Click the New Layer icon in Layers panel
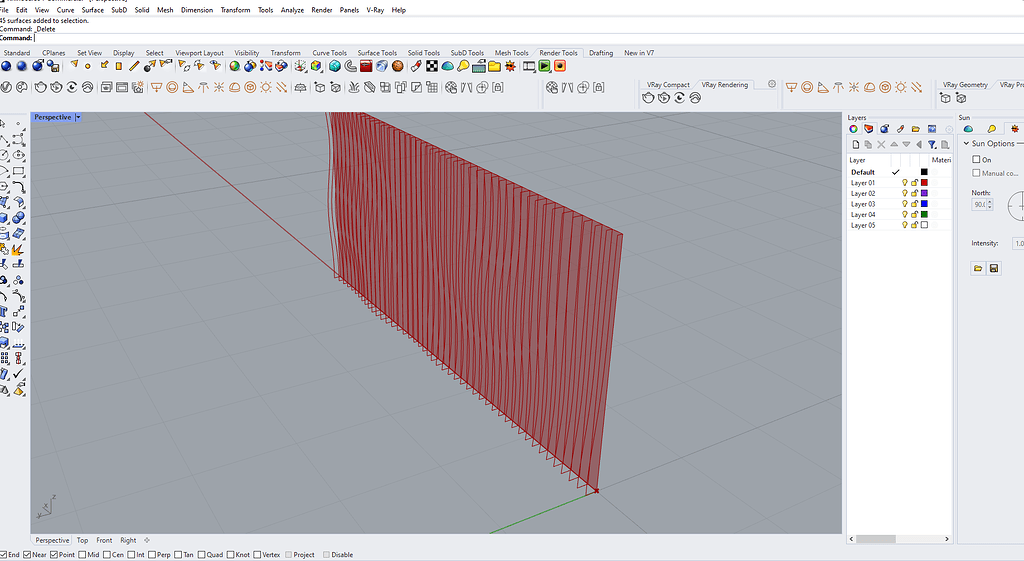Screen dimensions: 1024x561 856,145
